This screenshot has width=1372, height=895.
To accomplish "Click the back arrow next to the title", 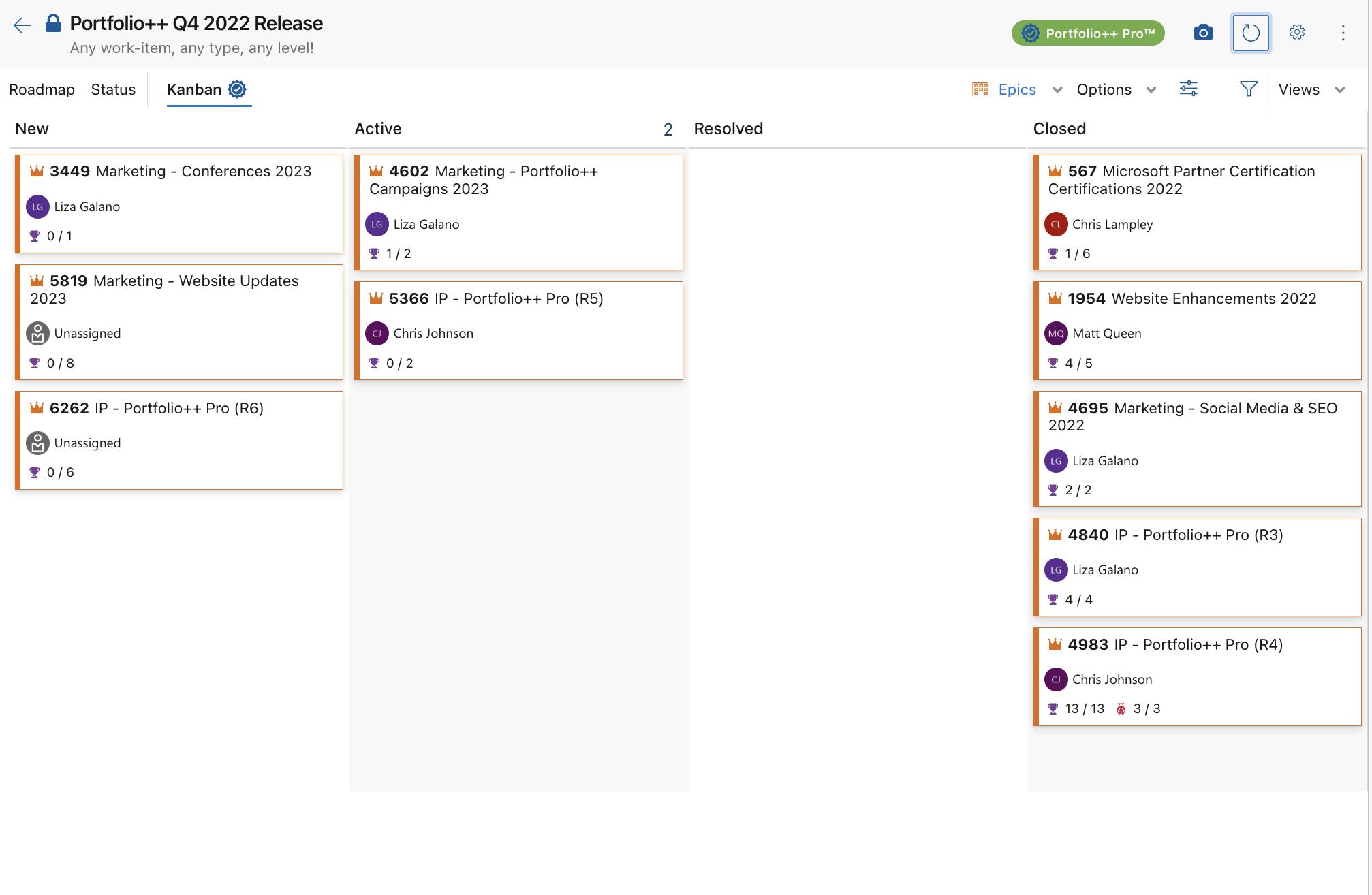I will coord(22,25).
